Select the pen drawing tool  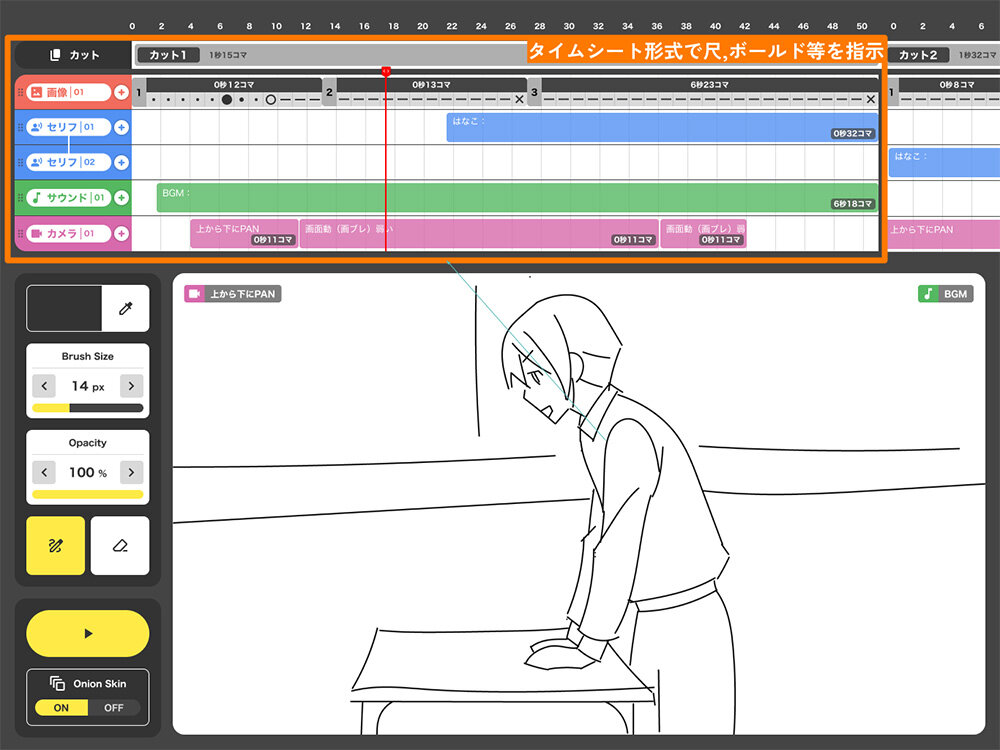(x=55, y=546)
